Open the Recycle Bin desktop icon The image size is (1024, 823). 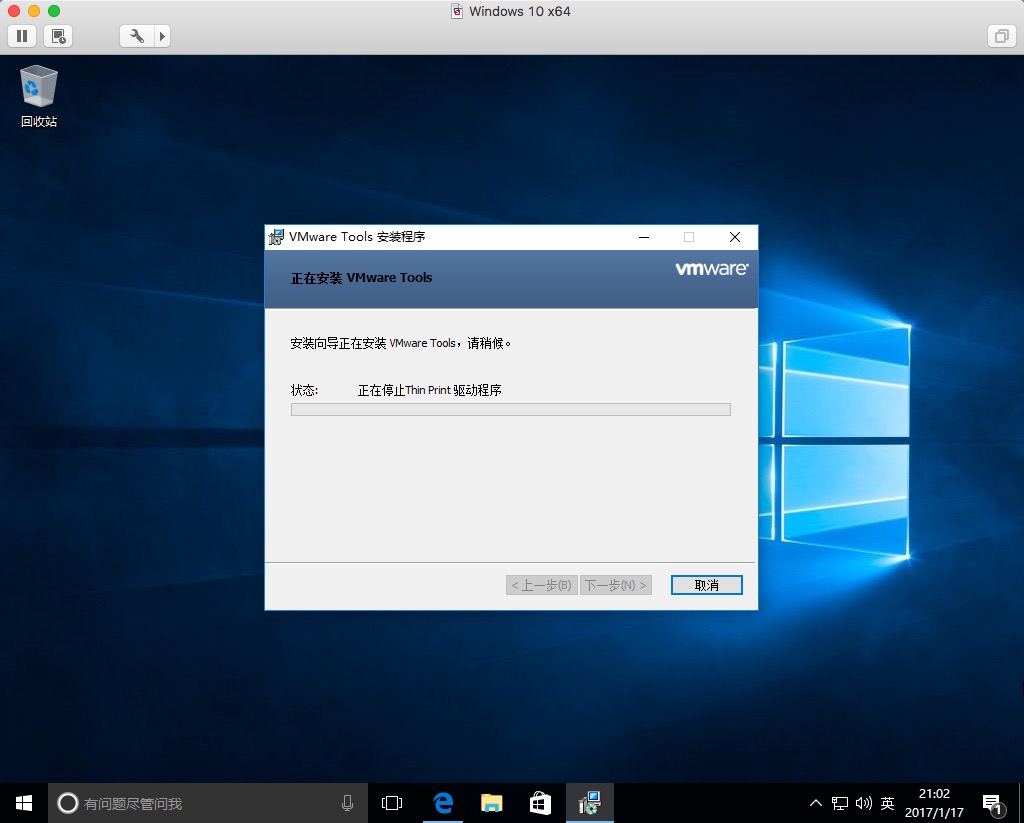click(x=39, y=97)
